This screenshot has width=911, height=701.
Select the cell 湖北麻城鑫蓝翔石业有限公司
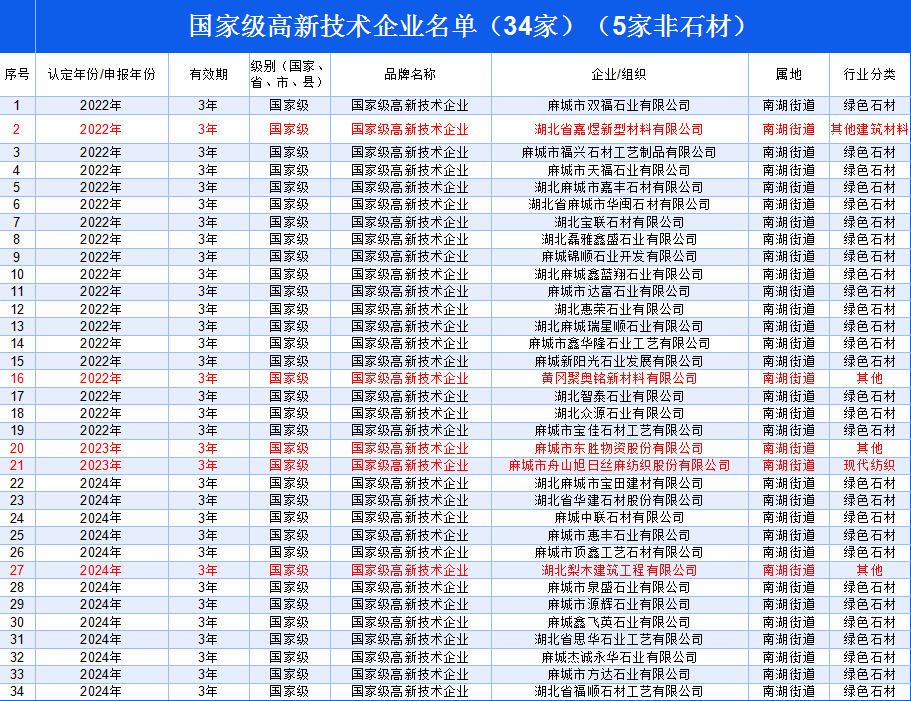(619, 275)
